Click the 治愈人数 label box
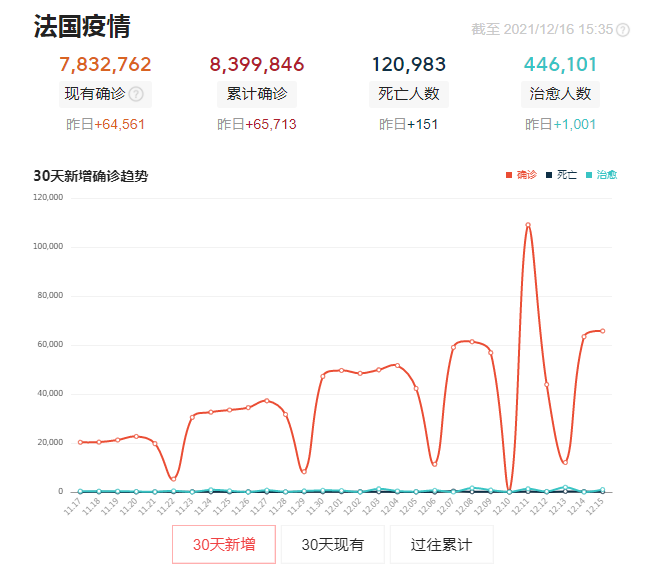This screenshot has height=576, width=647. click(560, 94)
